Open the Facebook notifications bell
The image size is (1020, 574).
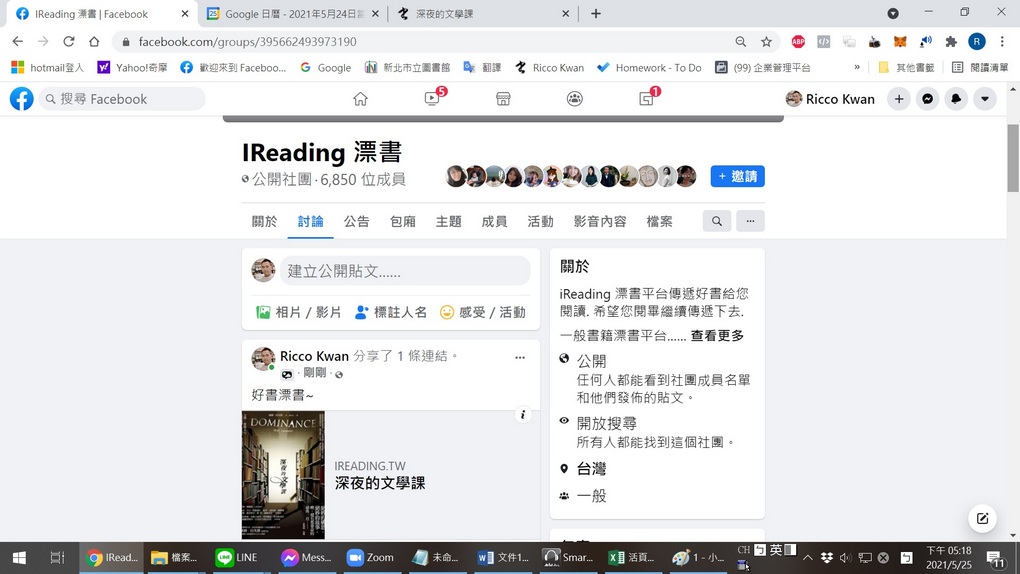point(956,99)
